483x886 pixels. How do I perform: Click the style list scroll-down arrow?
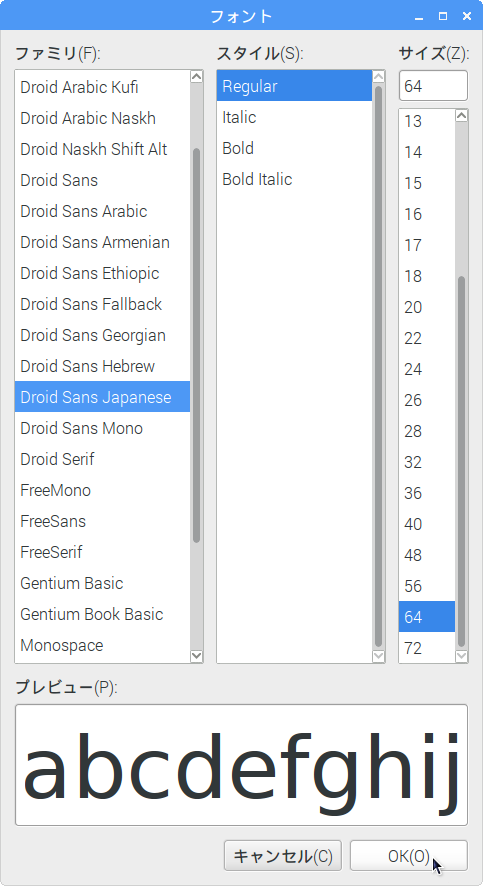[x=378, y=655]
